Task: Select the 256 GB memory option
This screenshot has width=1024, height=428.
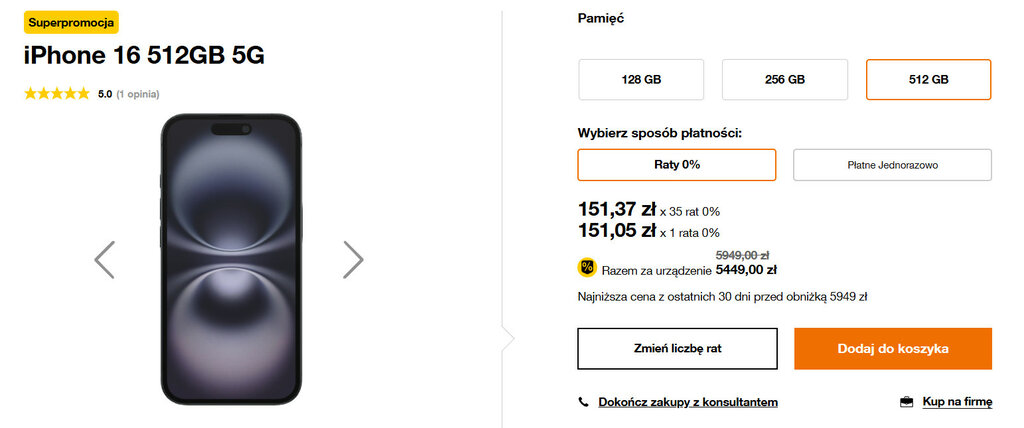Action: [x=785, y=80]
